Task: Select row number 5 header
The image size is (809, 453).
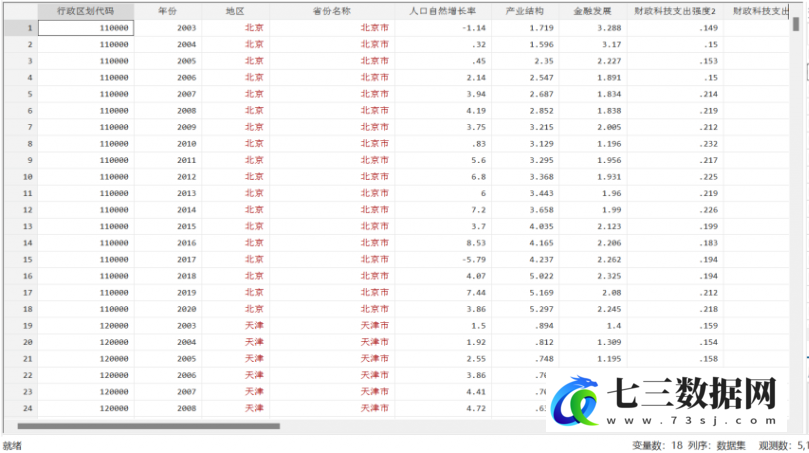Action: (x=21, y=94)
